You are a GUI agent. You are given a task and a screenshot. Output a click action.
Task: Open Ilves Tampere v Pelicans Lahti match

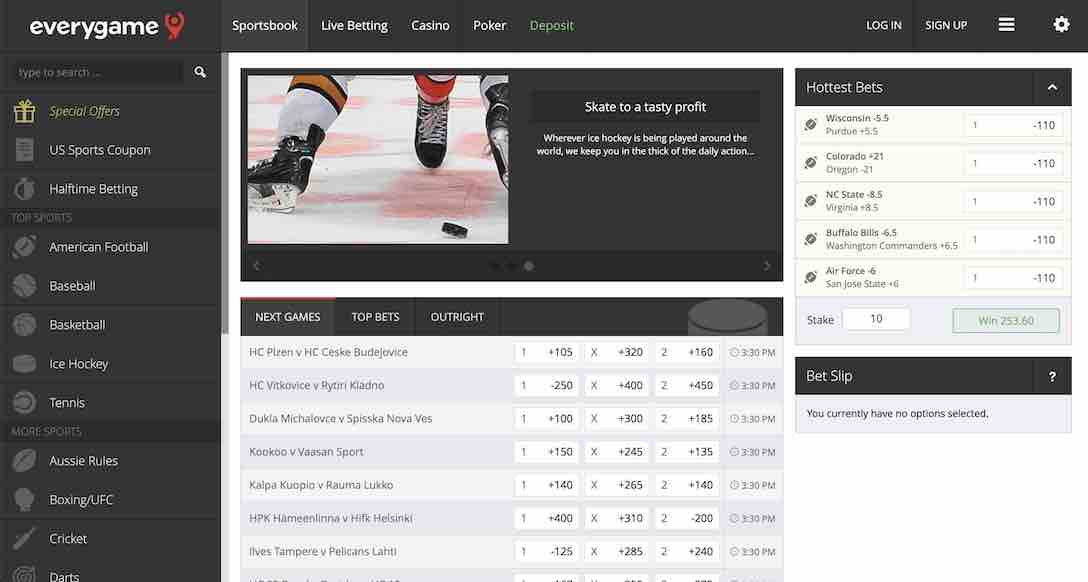point(323,552)
